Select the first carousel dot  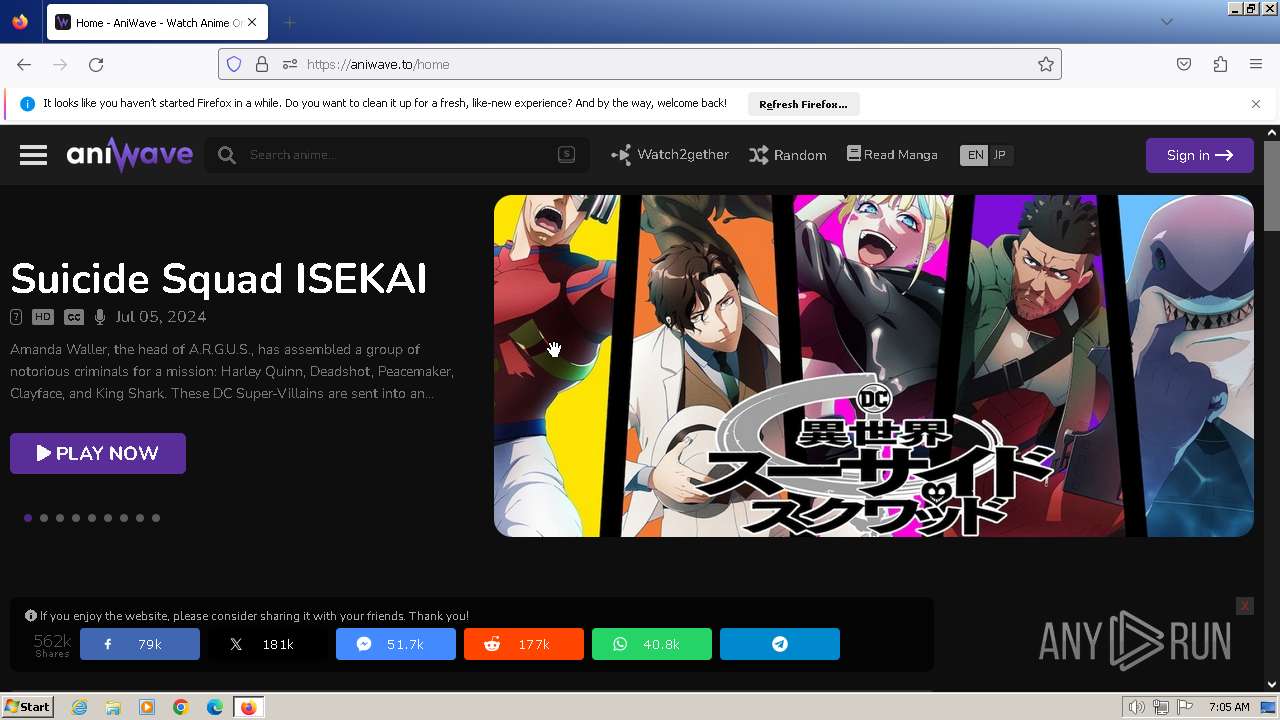coord(28,518)
